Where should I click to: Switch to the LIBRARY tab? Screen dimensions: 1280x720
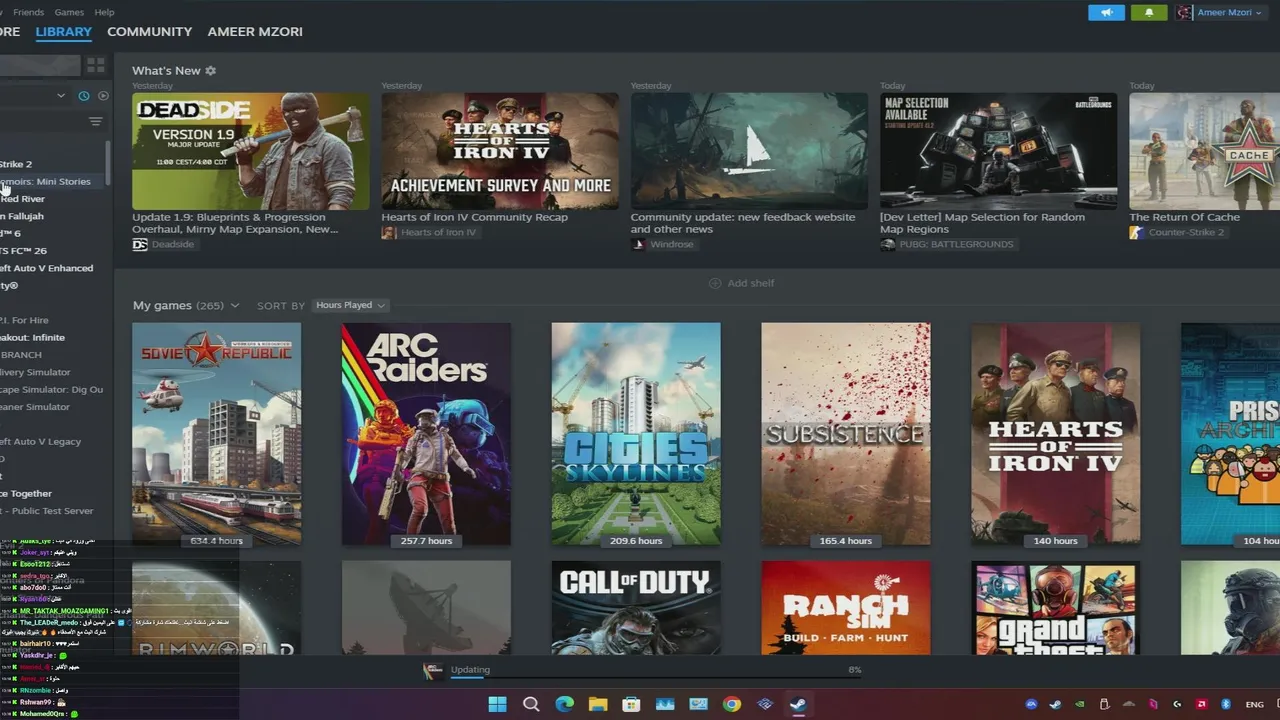tap(63, 32)
